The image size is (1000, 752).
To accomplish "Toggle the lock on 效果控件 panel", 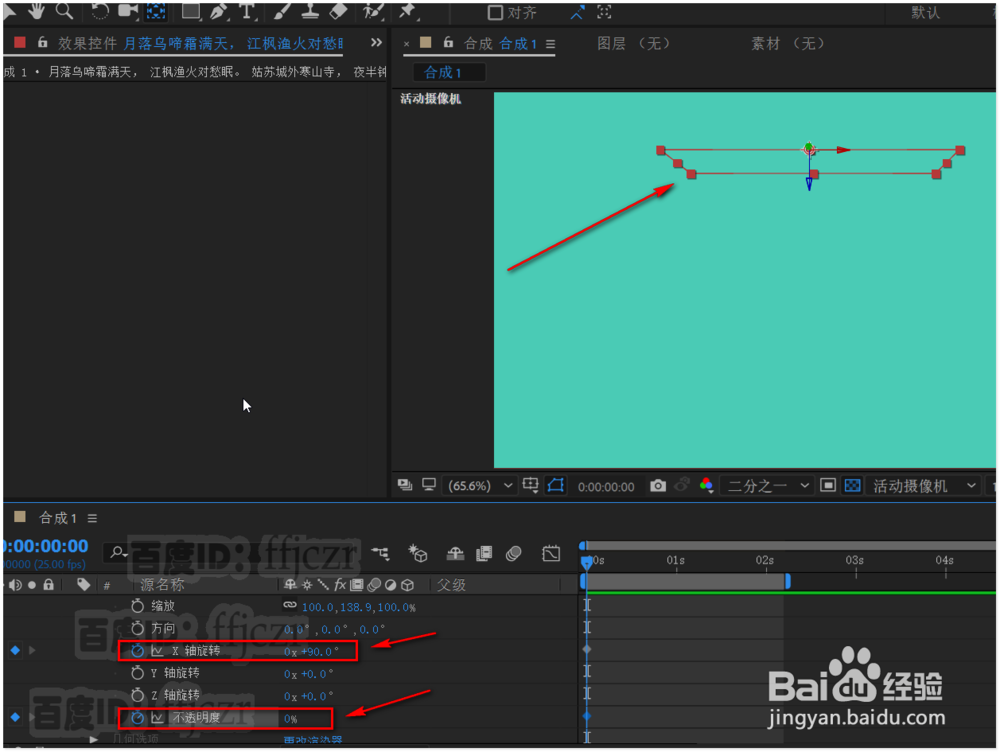I will (42, 43).
